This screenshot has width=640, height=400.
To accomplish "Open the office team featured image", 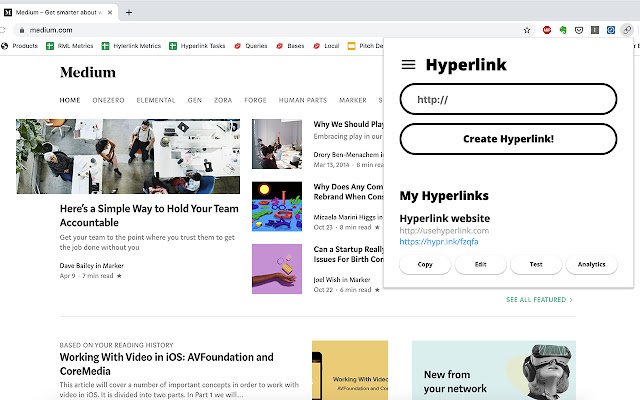I will 128,156.
